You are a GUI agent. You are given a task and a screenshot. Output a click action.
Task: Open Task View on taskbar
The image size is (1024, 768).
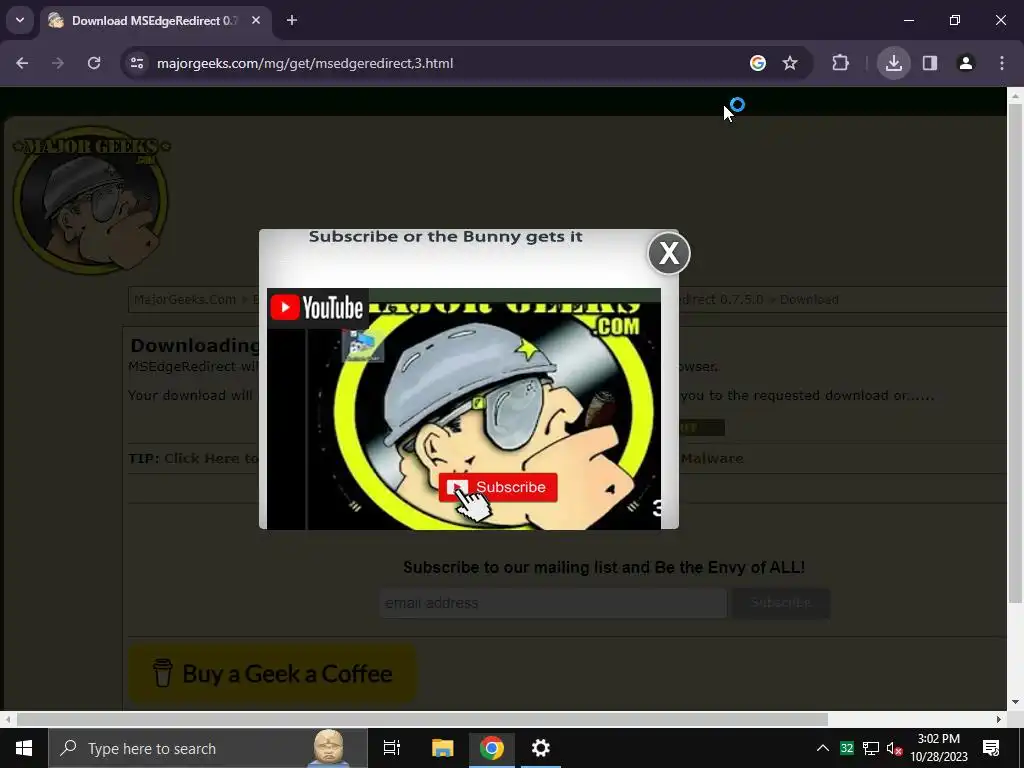pyautogui.click(x=392, y=748)
